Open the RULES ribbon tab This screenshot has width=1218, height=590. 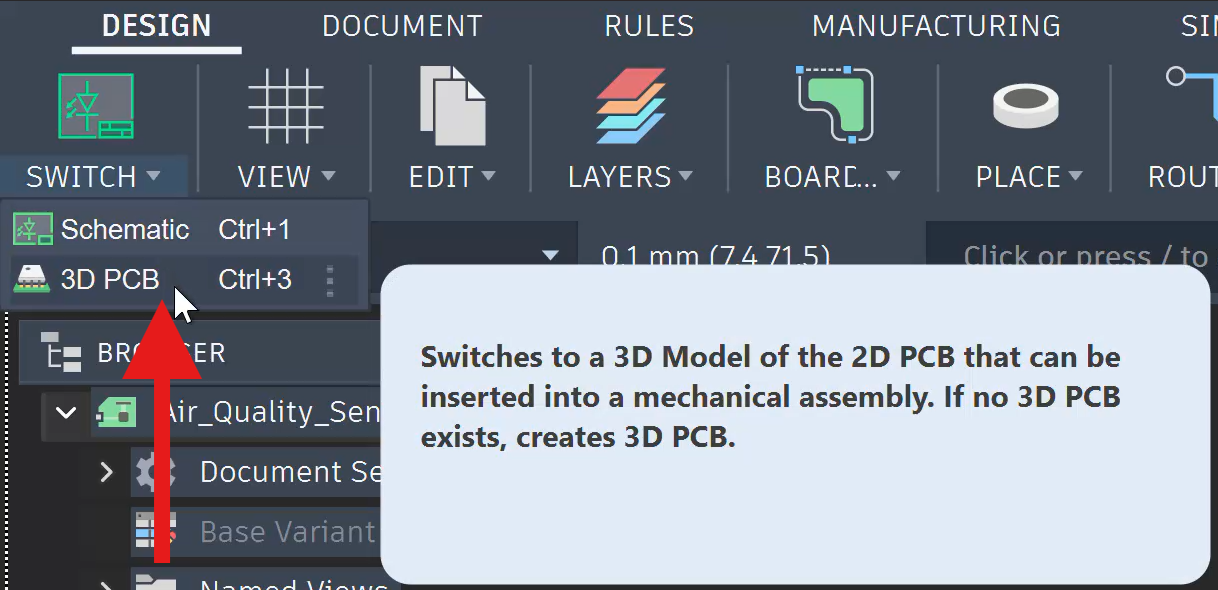pyautogui.click(x=648, y=26)
